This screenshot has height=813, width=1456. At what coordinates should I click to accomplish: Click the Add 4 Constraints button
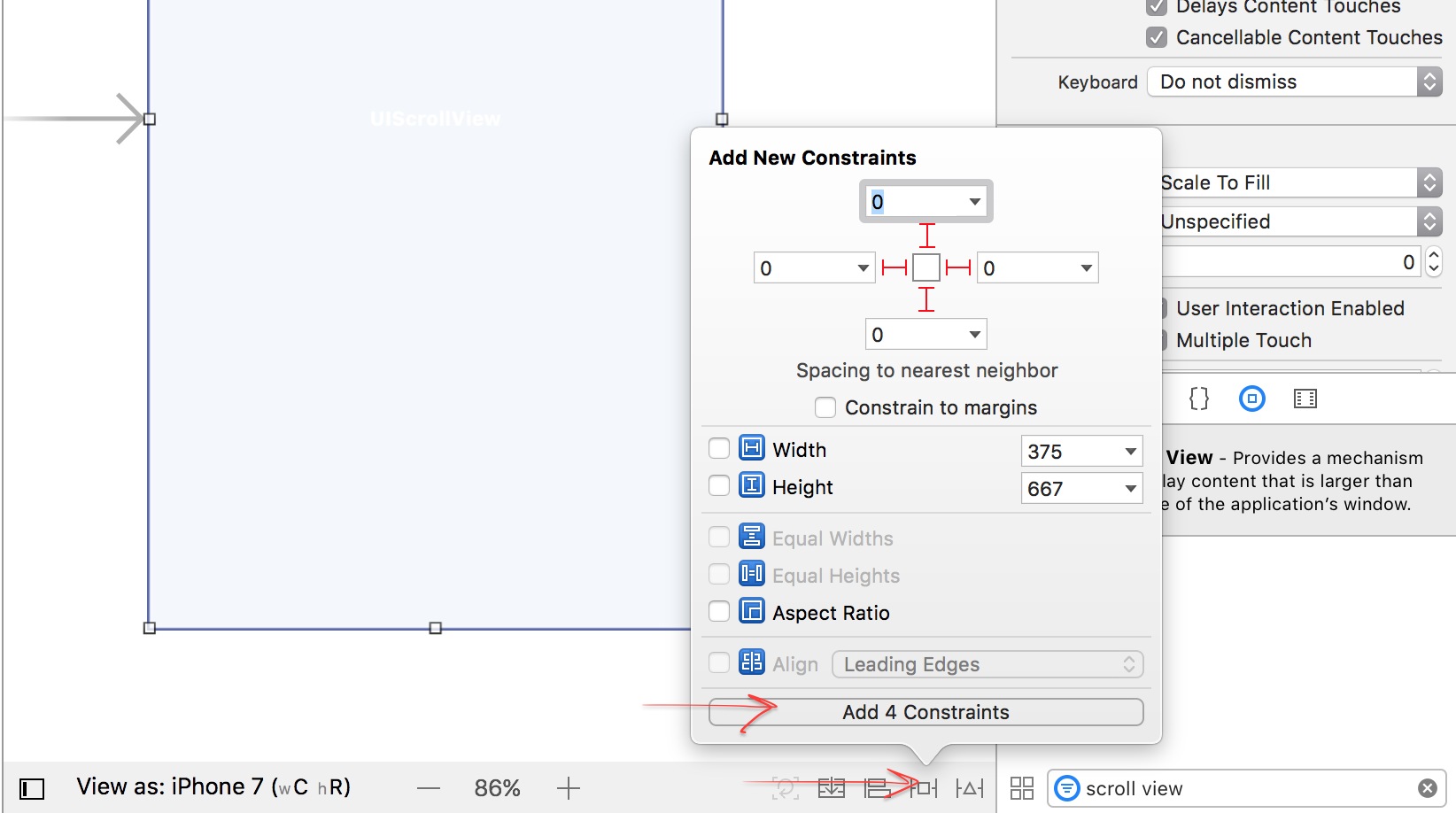(925, 712)
